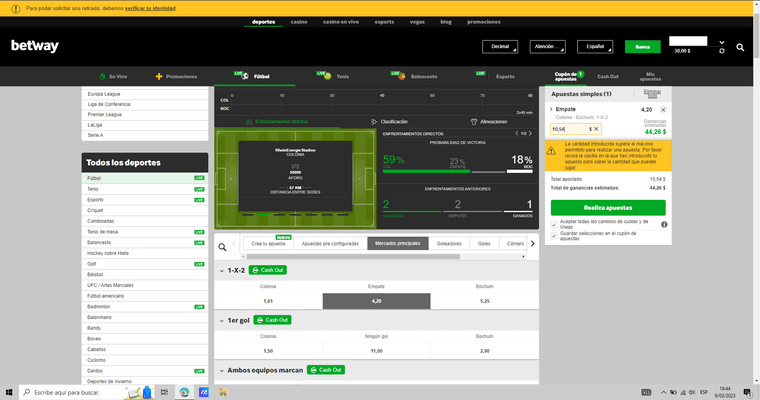The image size is (760, 400).
Task: Click the warning icon in top banner
Action: coord(16,9)
